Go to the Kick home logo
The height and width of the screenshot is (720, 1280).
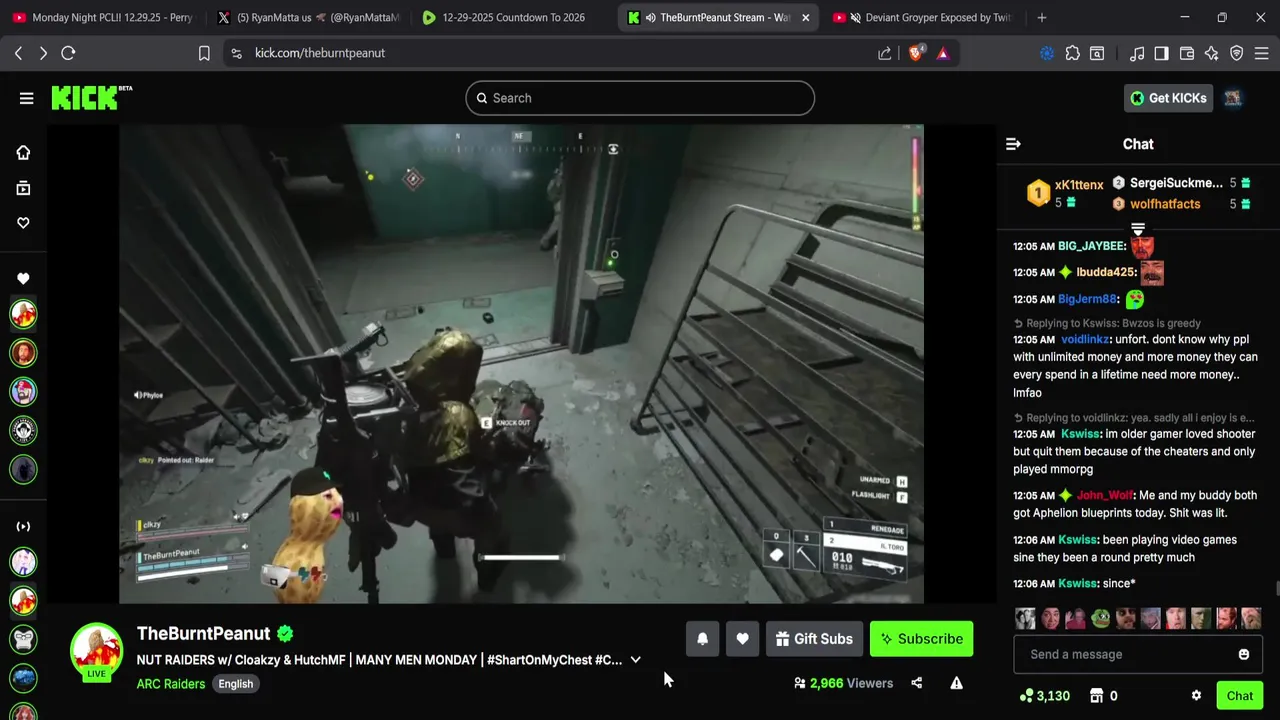[x=91, y=97]
